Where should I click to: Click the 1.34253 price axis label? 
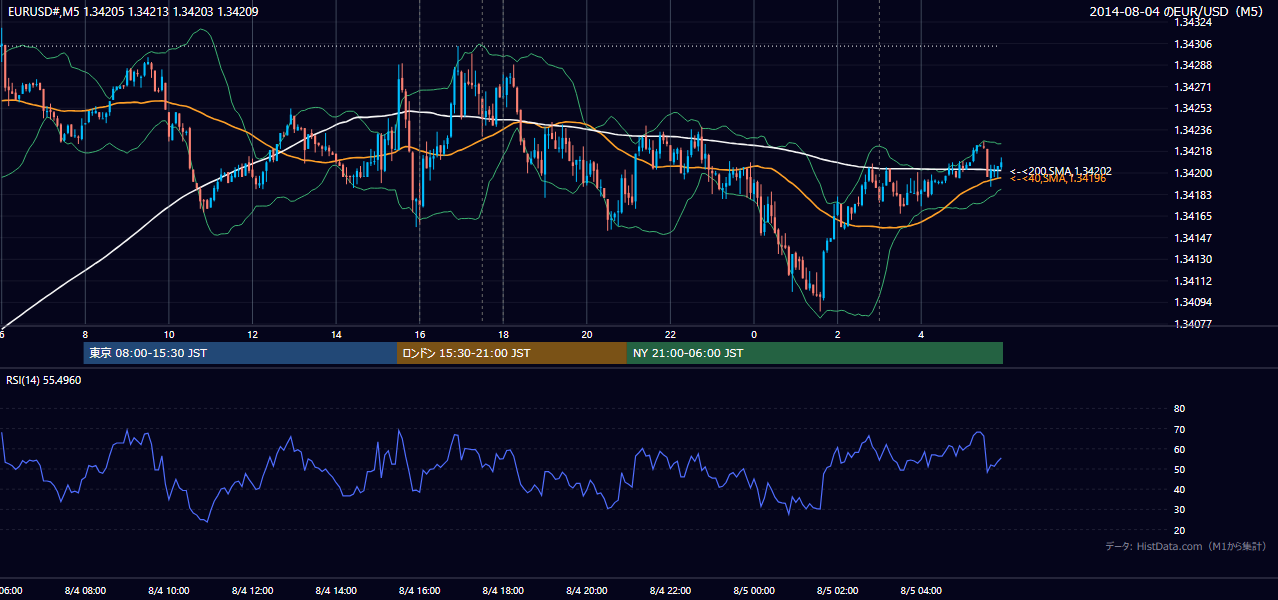pos(1193,108)
